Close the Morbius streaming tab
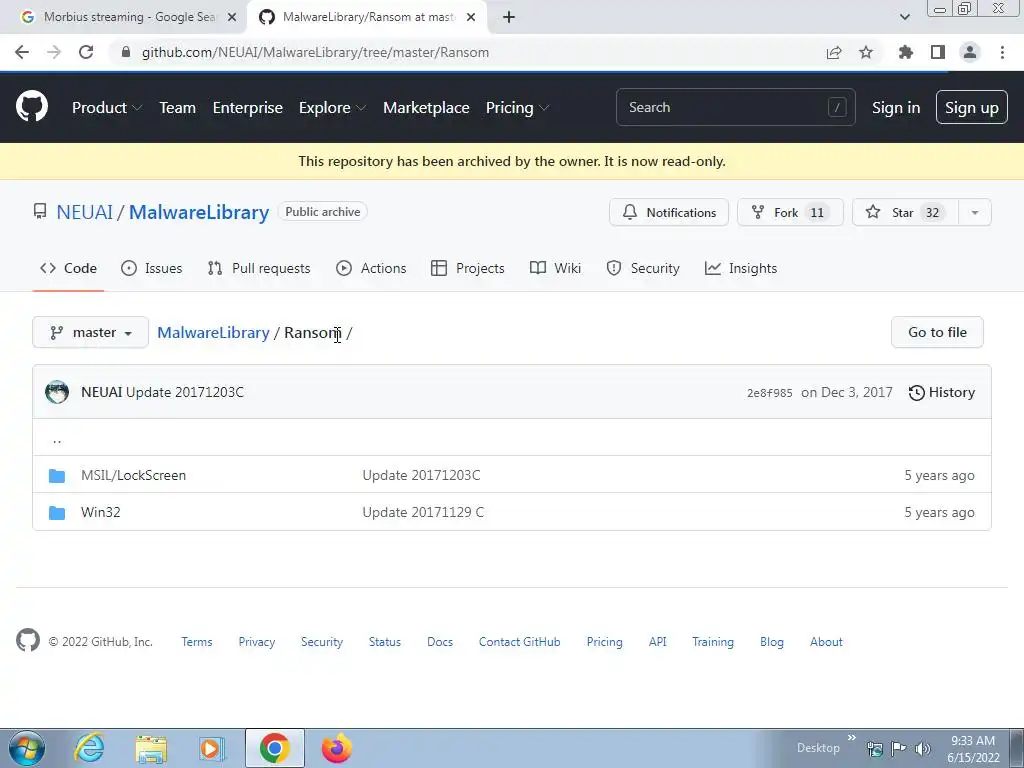The image size is (1024, 768). coord(231,17)
